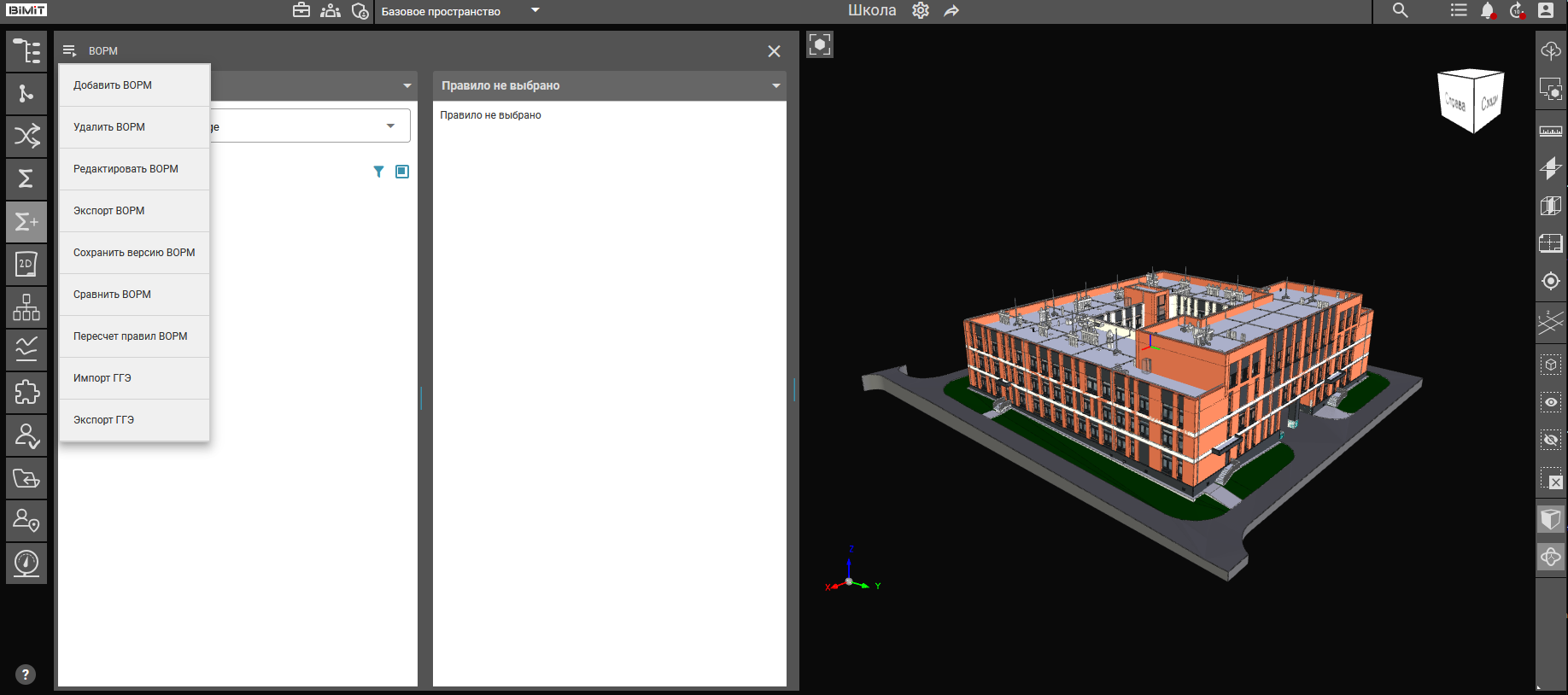Image resolution: width=1568 pixels, height=695 pixels.
Task: Click the target focus tool
Action: [x=1551, y=281]
